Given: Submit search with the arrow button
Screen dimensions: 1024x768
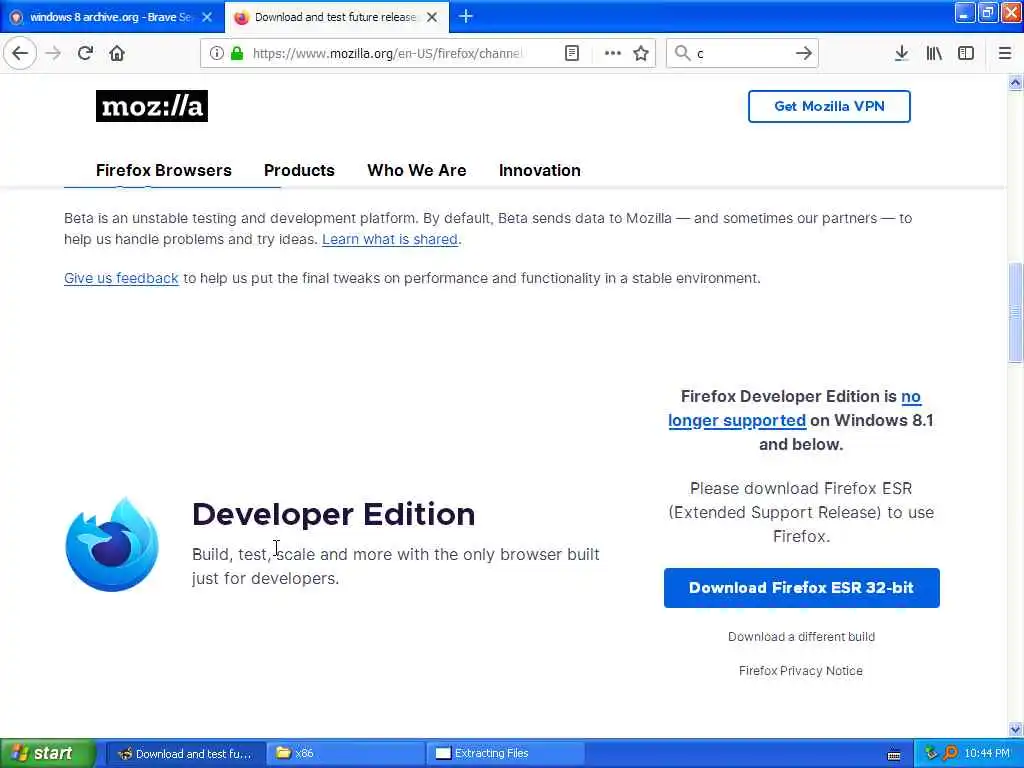Looking at the screenshot, I should pos(804,53).
